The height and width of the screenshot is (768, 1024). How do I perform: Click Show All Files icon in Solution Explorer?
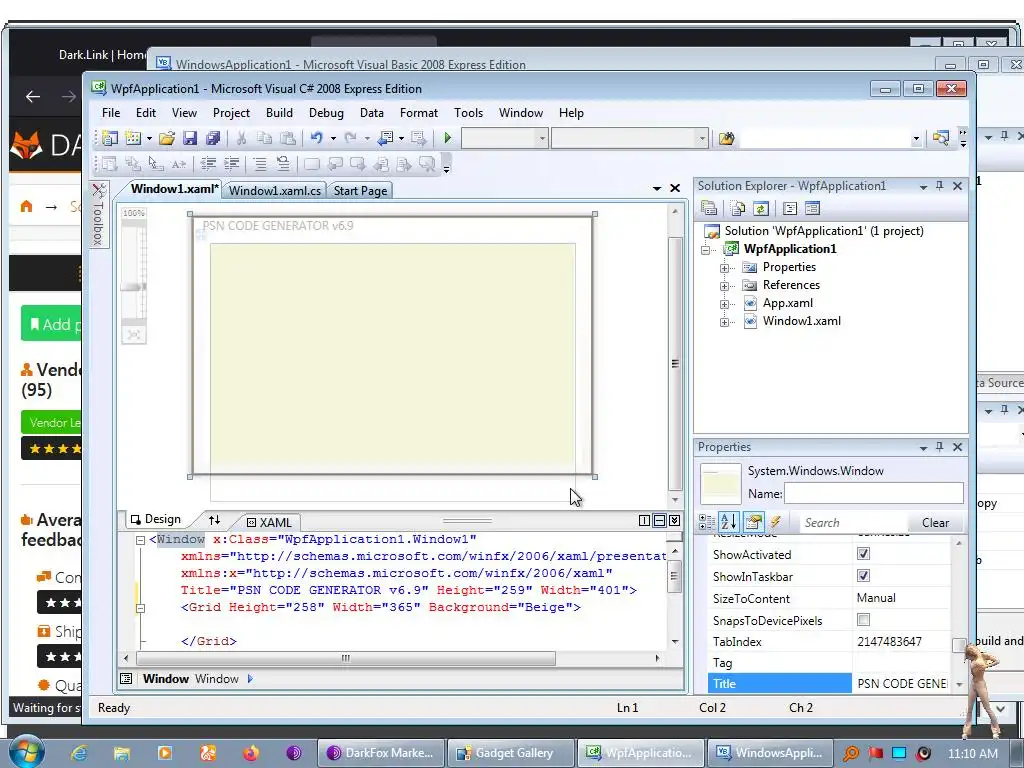point(738,208)
